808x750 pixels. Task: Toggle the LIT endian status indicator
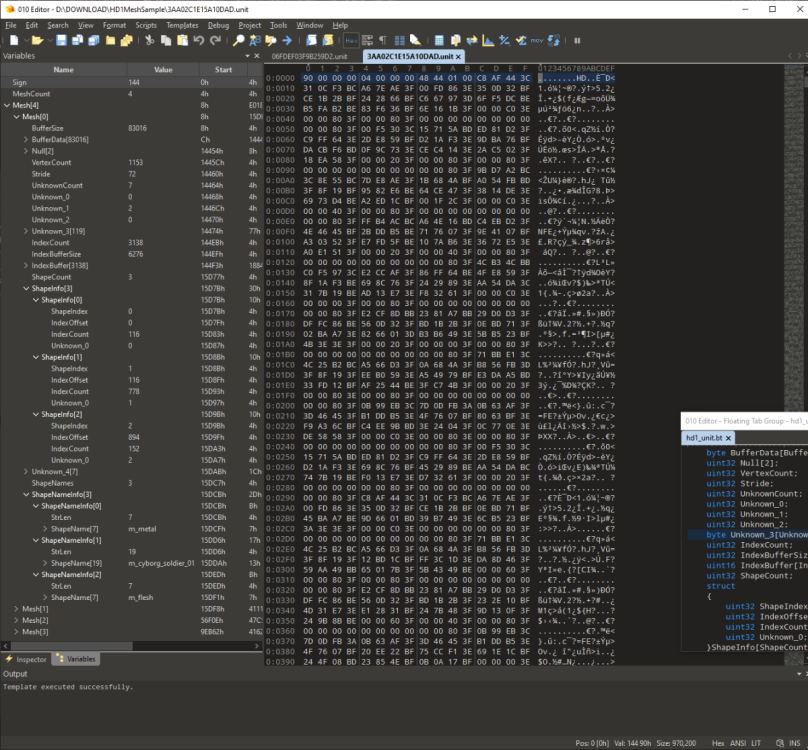(x=757, y=742)
